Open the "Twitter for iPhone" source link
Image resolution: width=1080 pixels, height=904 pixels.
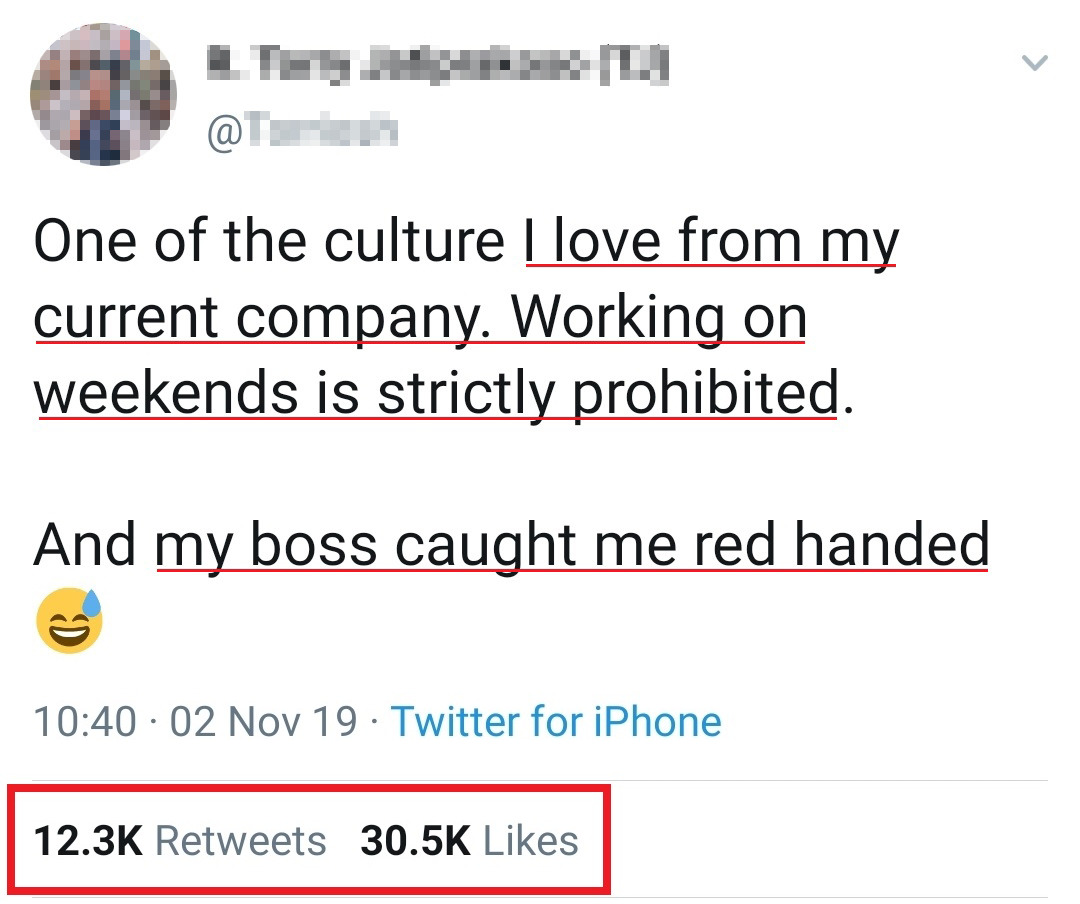point(556,721)
